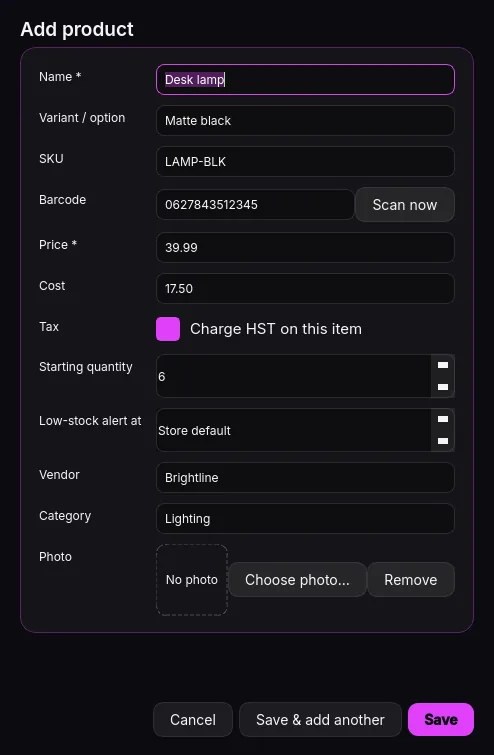Open the Choose photo file picker
The image size is (494, 755).
coord(297,580)
